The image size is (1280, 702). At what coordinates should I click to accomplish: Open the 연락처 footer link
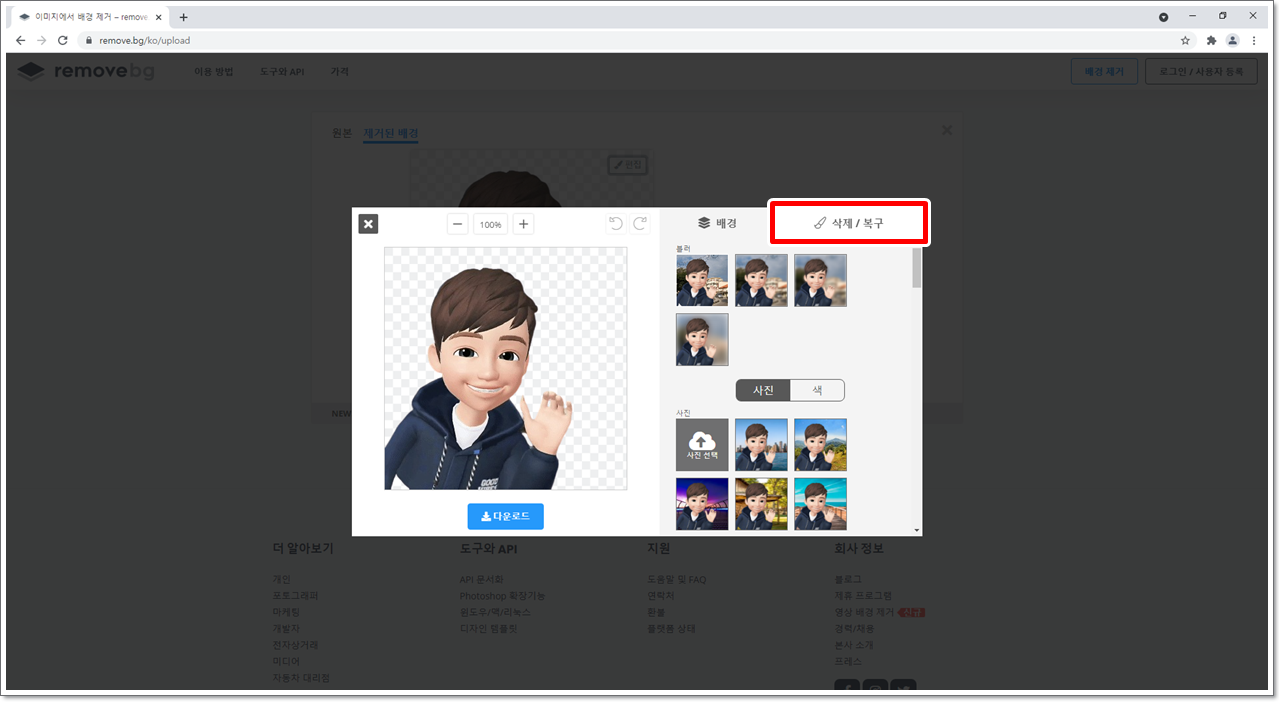point(661,595)
